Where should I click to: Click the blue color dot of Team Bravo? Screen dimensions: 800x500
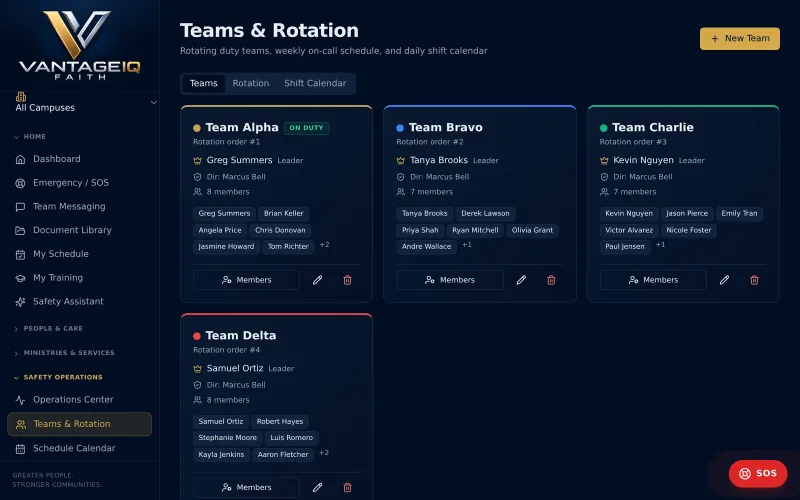(x=400, y=128)
